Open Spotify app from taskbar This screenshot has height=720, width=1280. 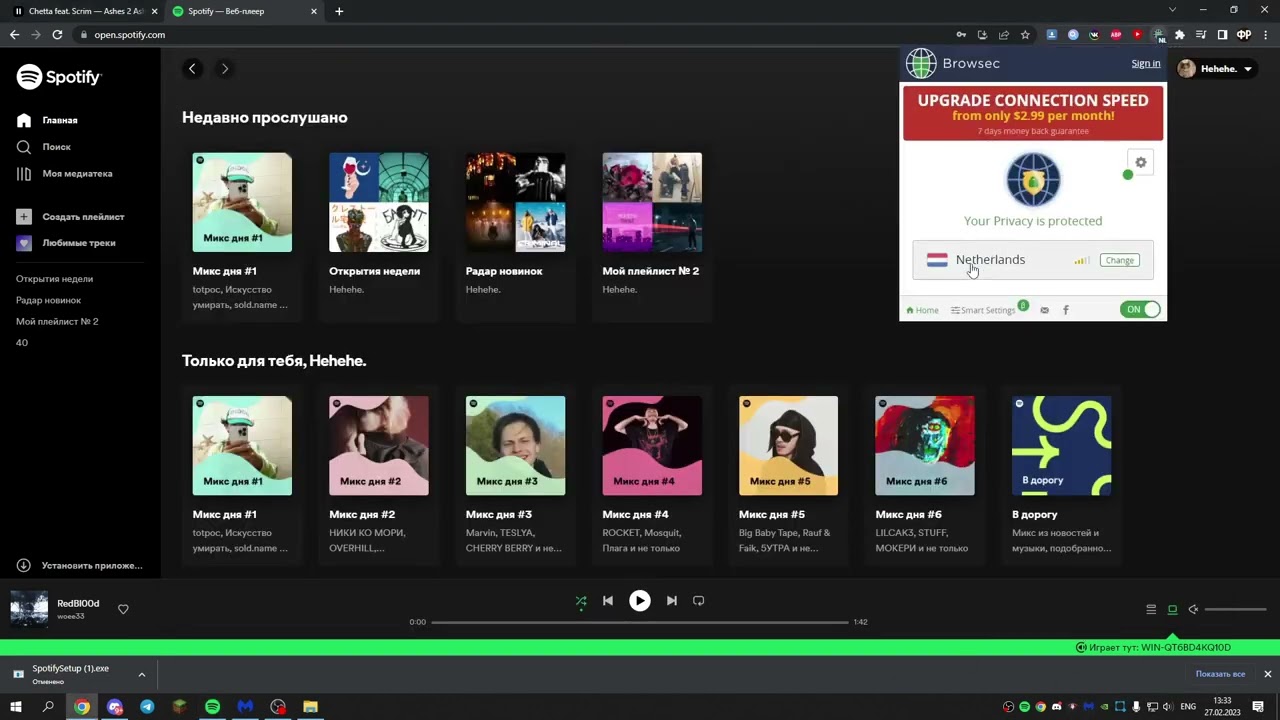[x=212, y=707]
